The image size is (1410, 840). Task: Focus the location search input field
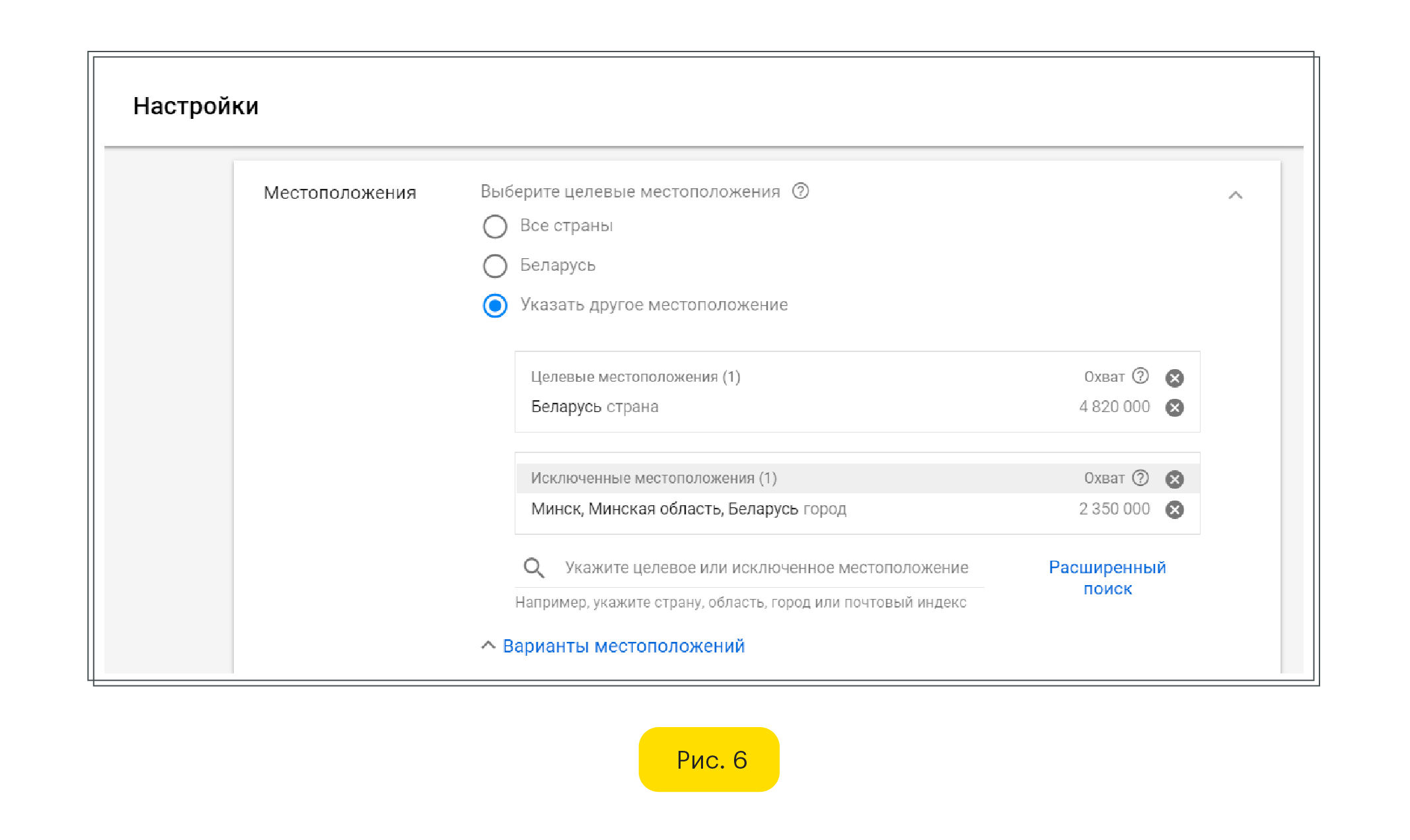click(766, 568)
